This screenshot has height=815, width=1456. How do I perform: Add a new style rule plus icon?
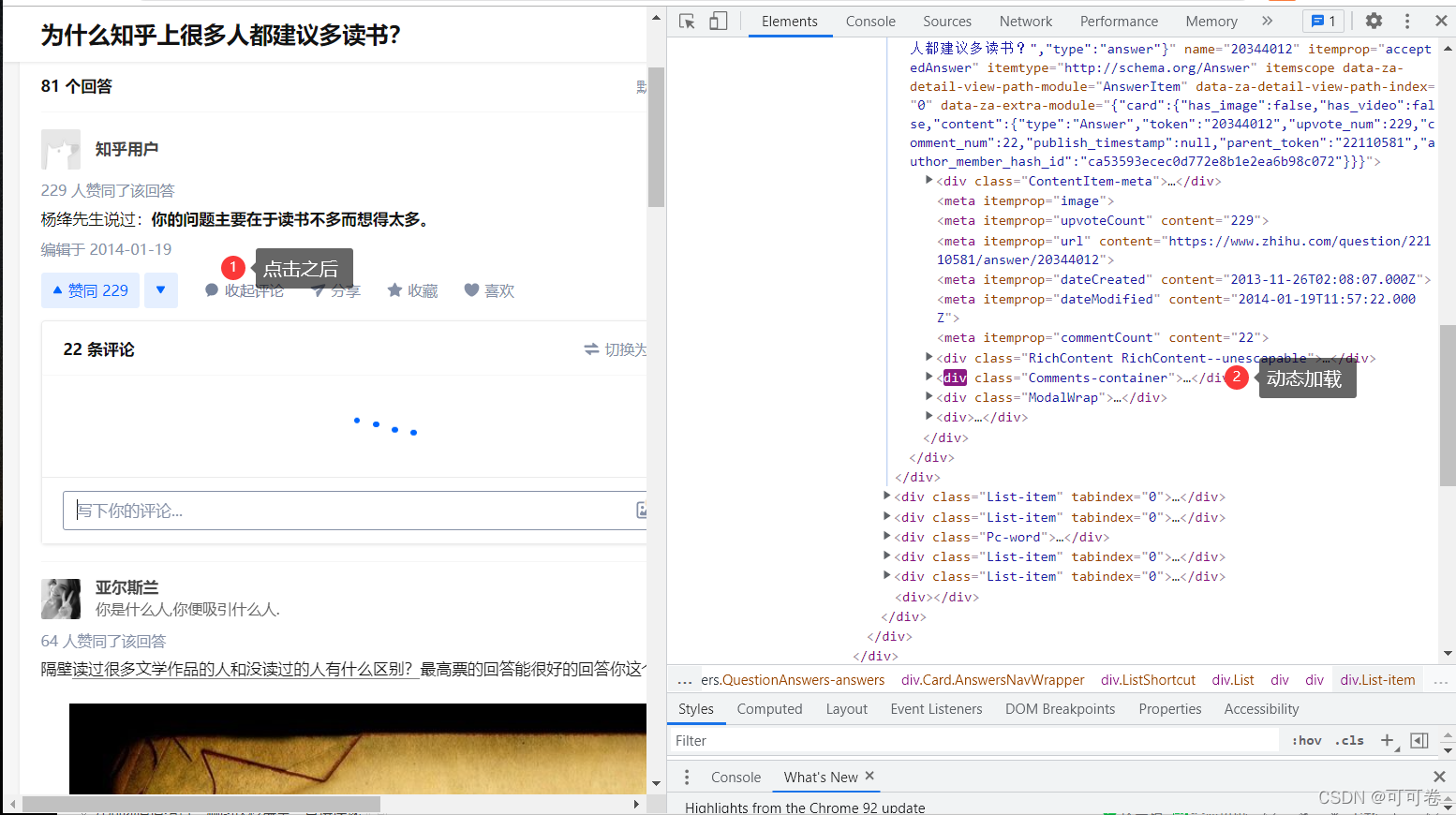pyautogui.click(x=1388, y=741)
